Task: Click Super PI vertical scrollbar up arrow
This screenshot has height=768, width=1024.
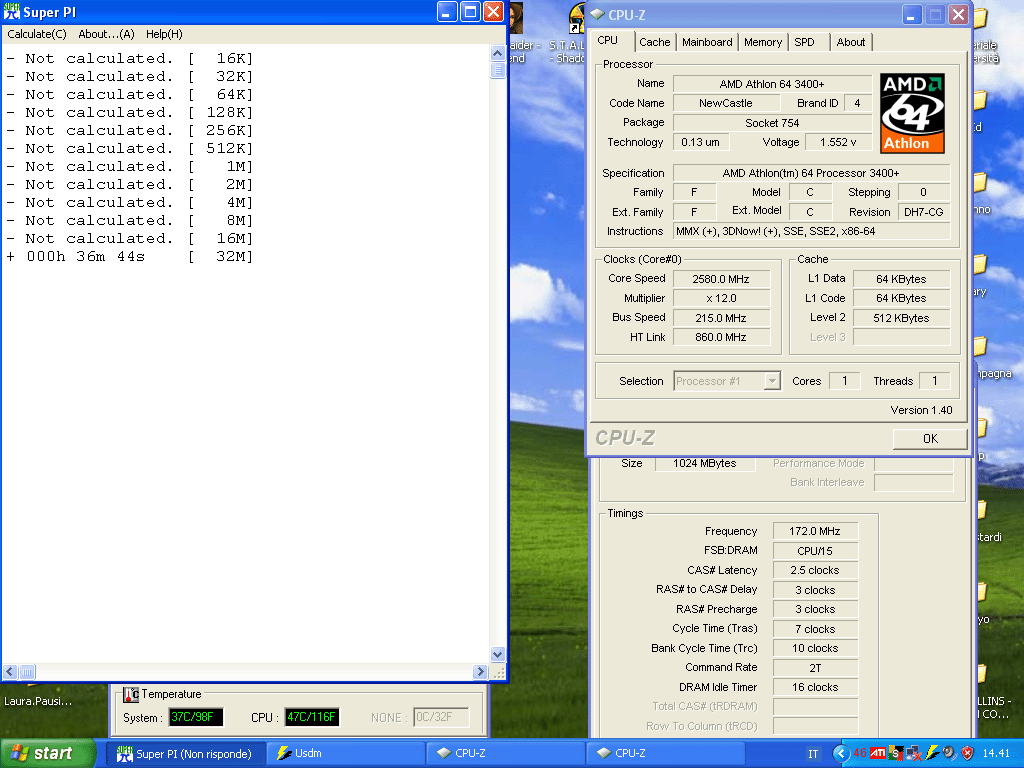Action: [x=498, y=54]
